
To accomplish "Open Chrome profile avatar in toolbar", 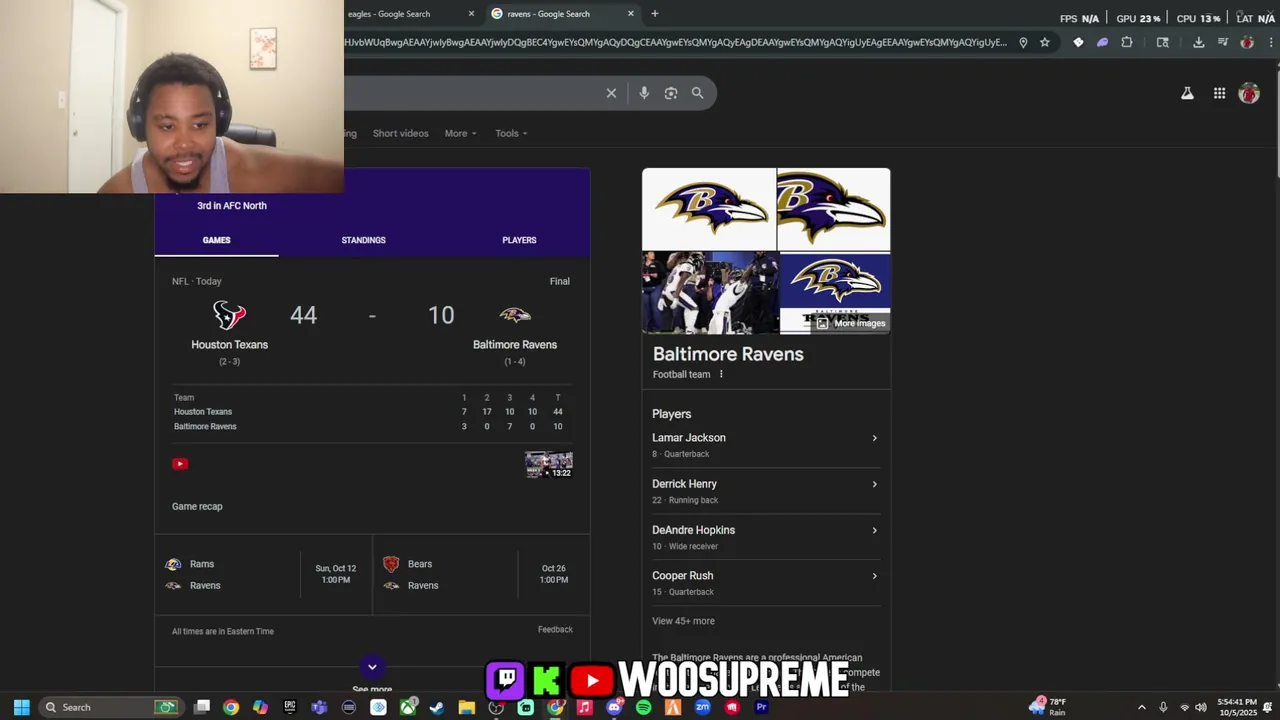I will pyautogui.click(x=1247, y=42).
